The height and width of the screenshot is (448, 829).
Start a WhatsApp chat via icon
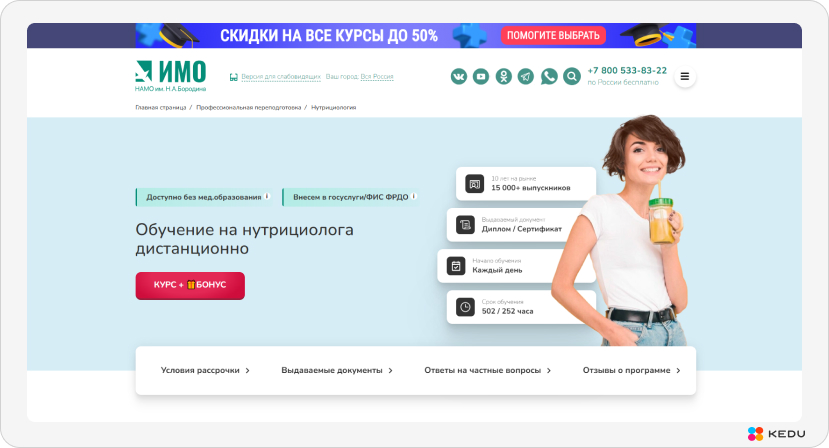[x=549, y=77]
